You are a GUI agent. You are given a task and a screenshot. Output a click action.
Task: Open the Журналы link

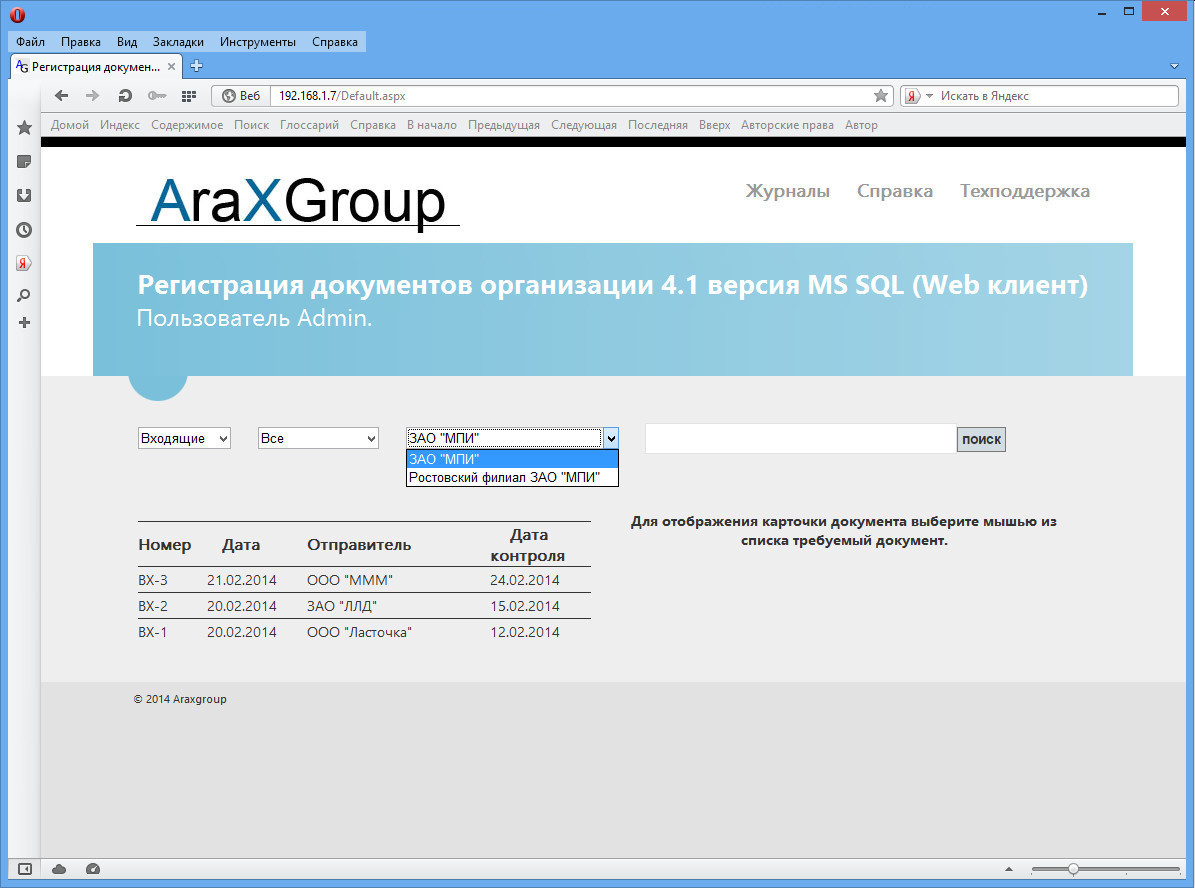(787, 191)
